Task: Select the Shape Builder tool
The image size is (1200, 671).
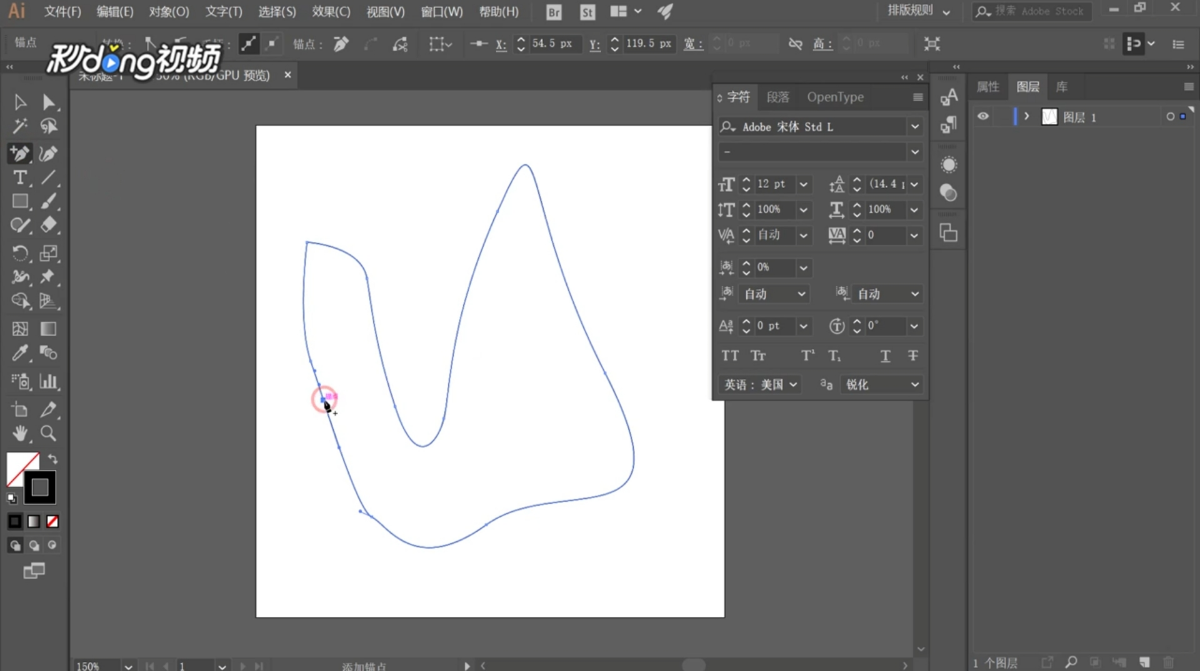Action: tap(20, 301)
